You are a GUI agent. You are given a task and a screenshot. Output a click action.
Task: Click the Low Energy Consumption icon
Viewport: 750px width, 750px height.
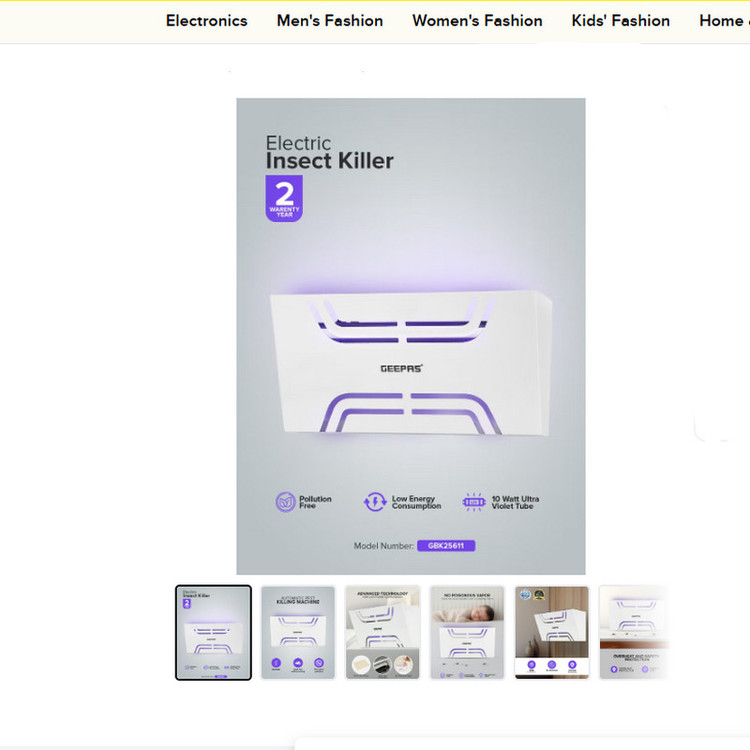(375, 502)
